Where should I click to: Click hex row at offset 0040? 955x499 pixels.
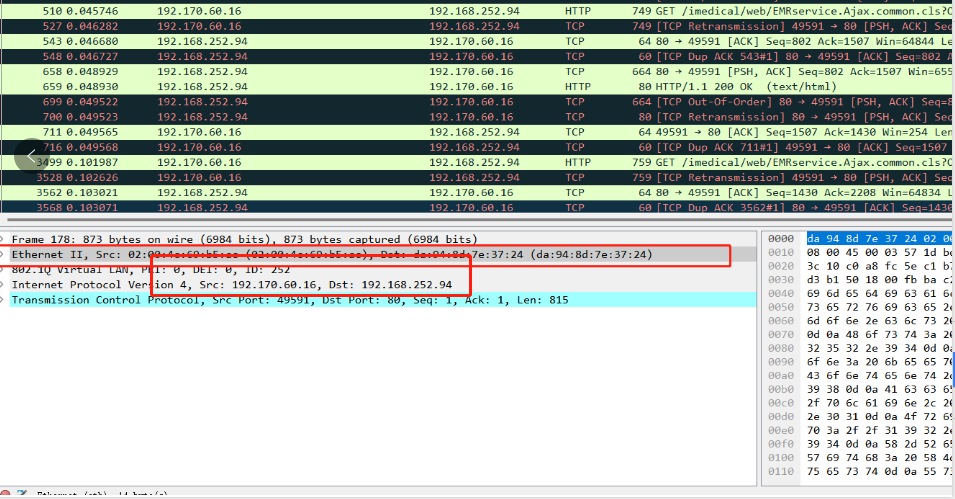858,294
